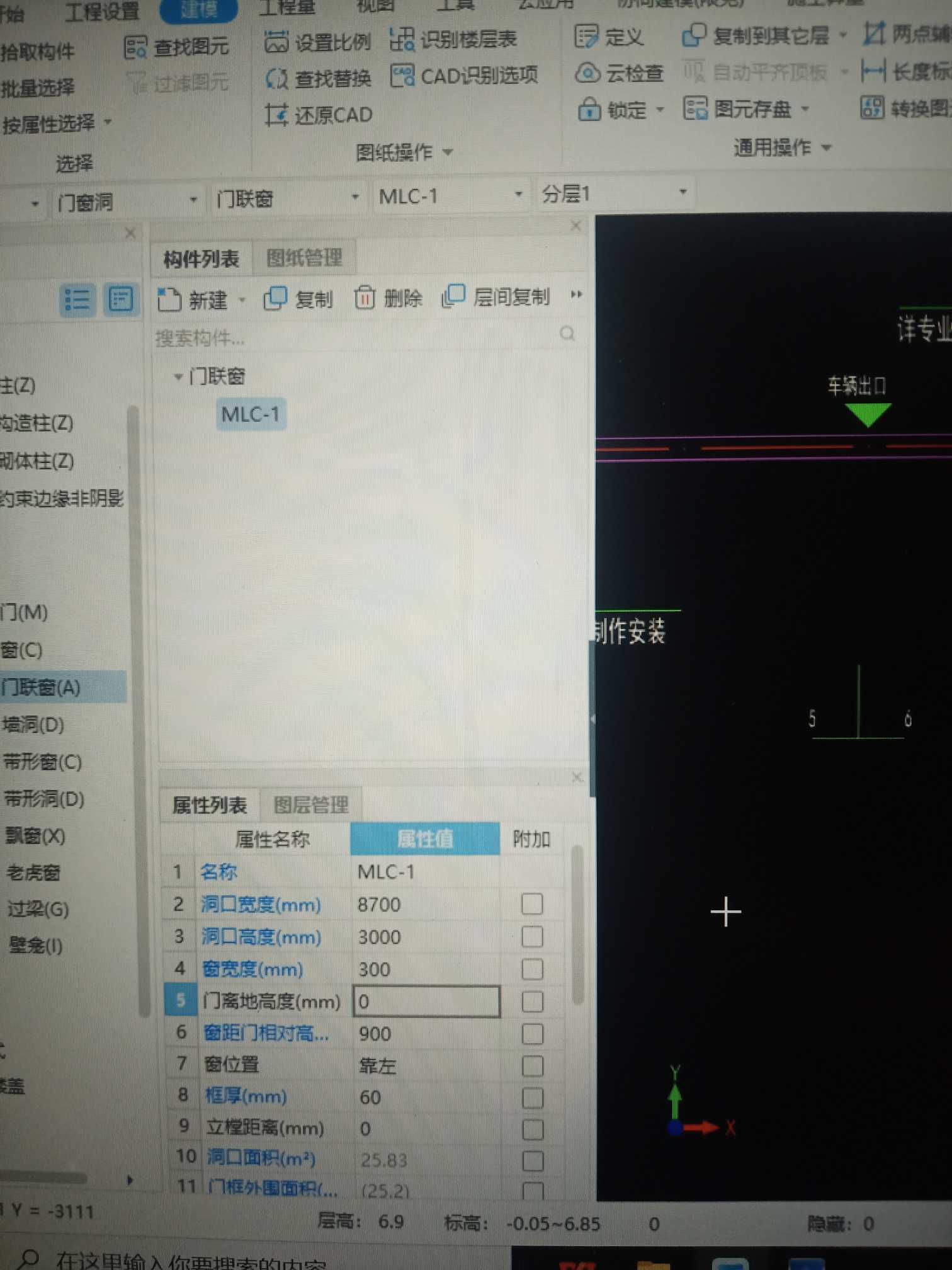Open the 建模 ribbon tab
This screenshot has width=952, height=1270.
198,9
